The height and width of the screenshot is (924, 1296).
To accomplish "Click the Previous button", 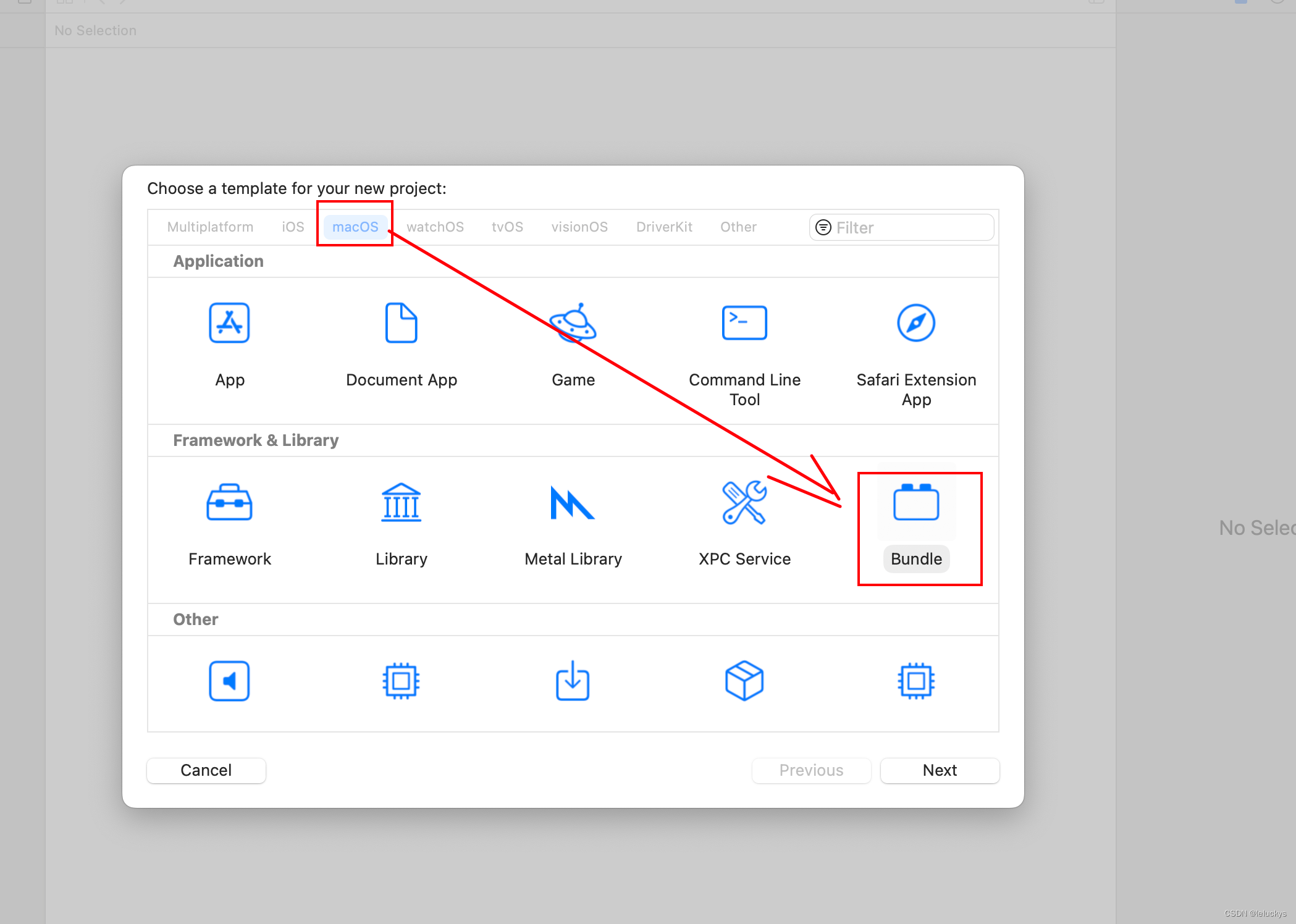I will point(811,770).
